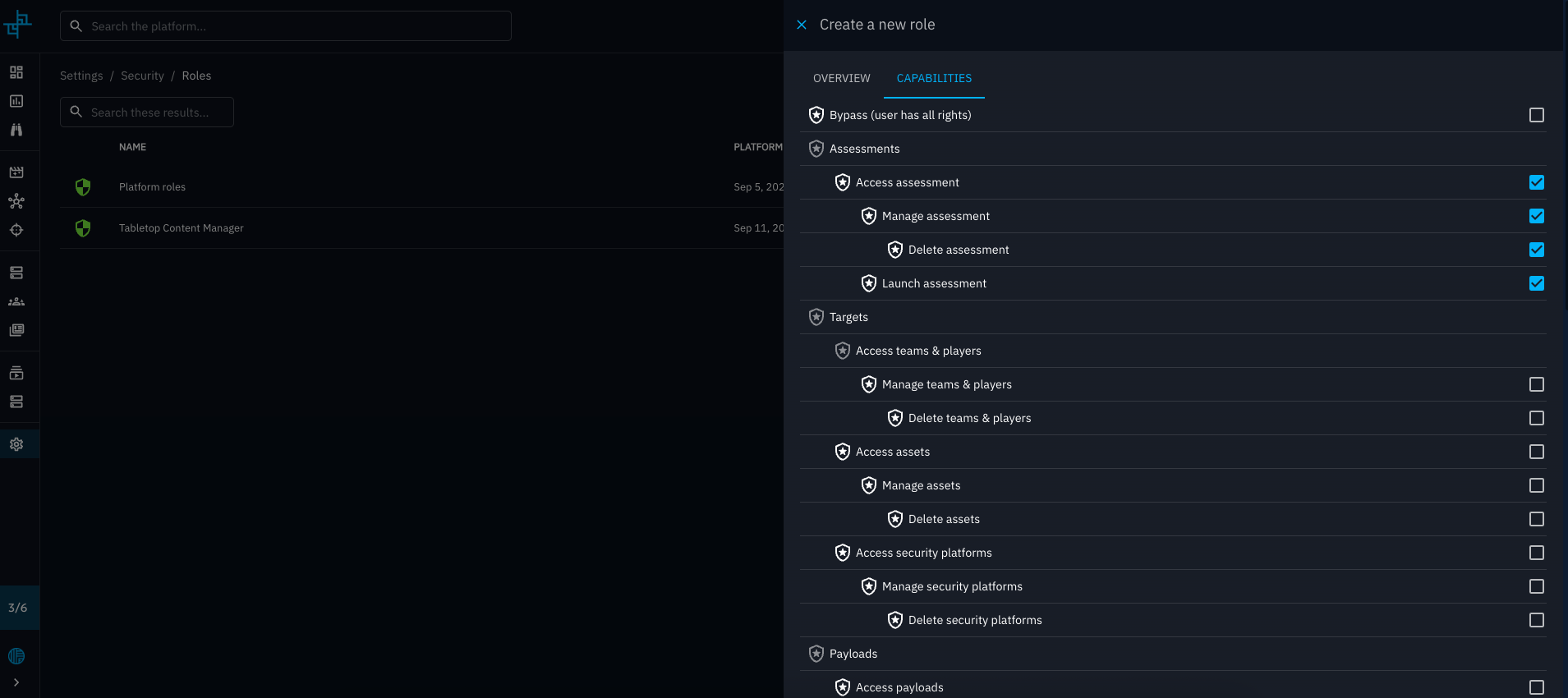Close the Create a new role panel
This screenshot has width=1568, height=698.
(802, 25)
